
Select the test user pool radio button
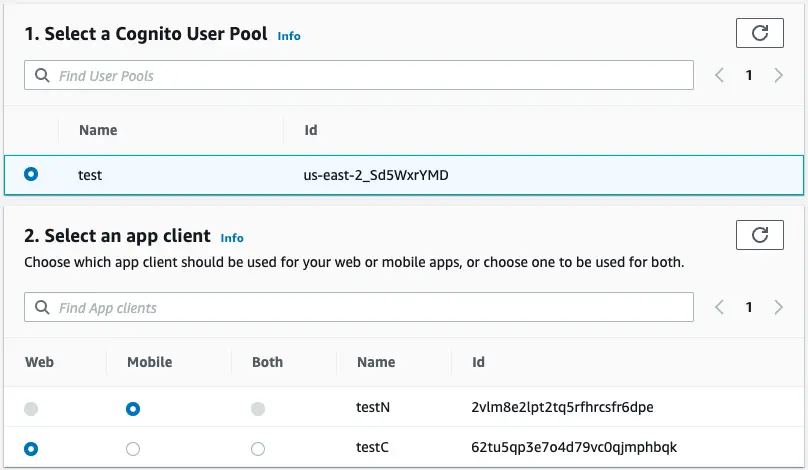point(31,175)
